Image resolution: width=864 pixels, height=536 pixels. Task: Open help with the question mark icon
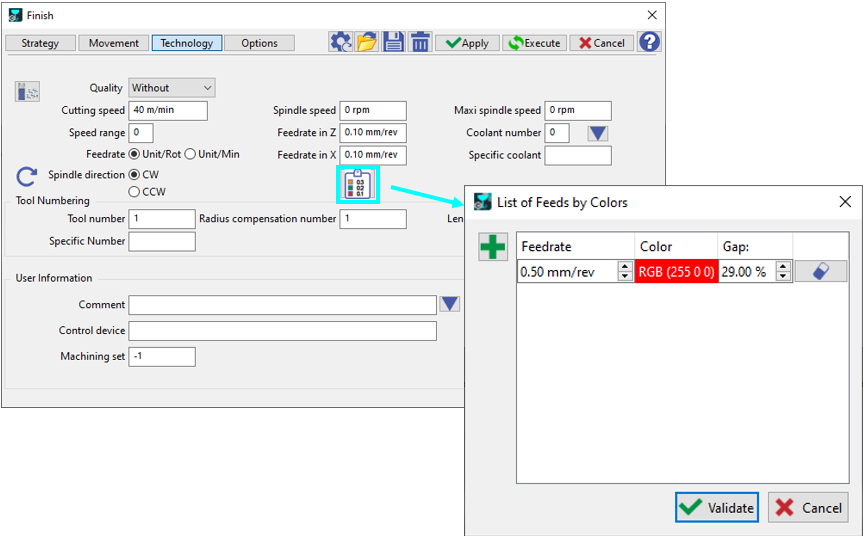point(649,42)
